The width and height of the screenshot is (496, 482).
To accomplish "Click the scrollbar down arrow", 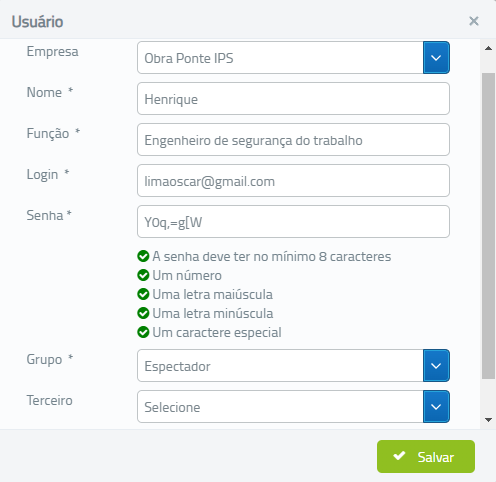I will click(488, 420).
